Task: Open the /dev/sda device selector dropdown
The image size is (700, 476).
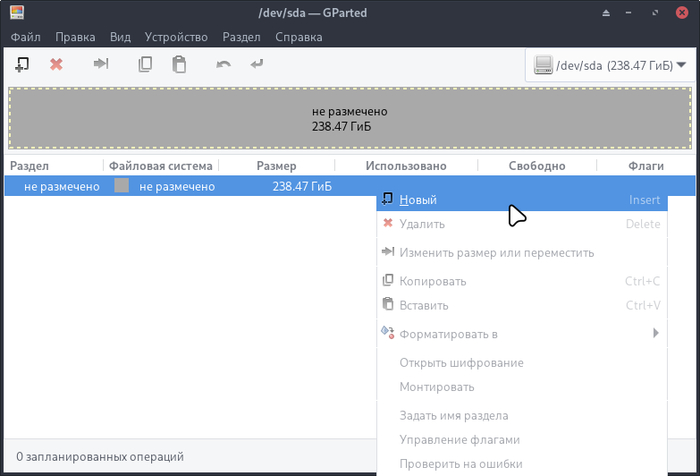Action: (x=611, y=66)
